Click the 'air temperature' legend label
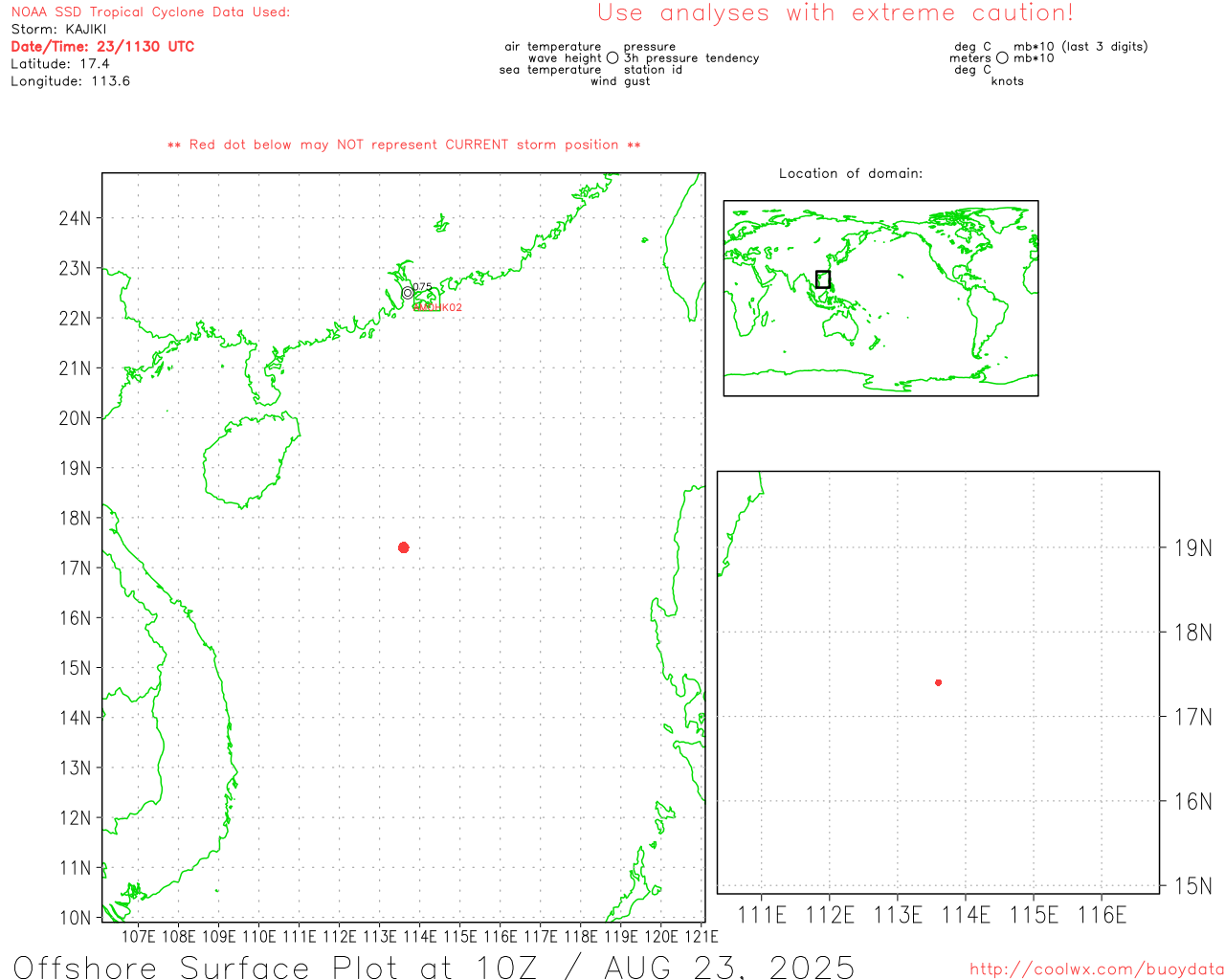1225x980 pixels. tap(553, 47)
